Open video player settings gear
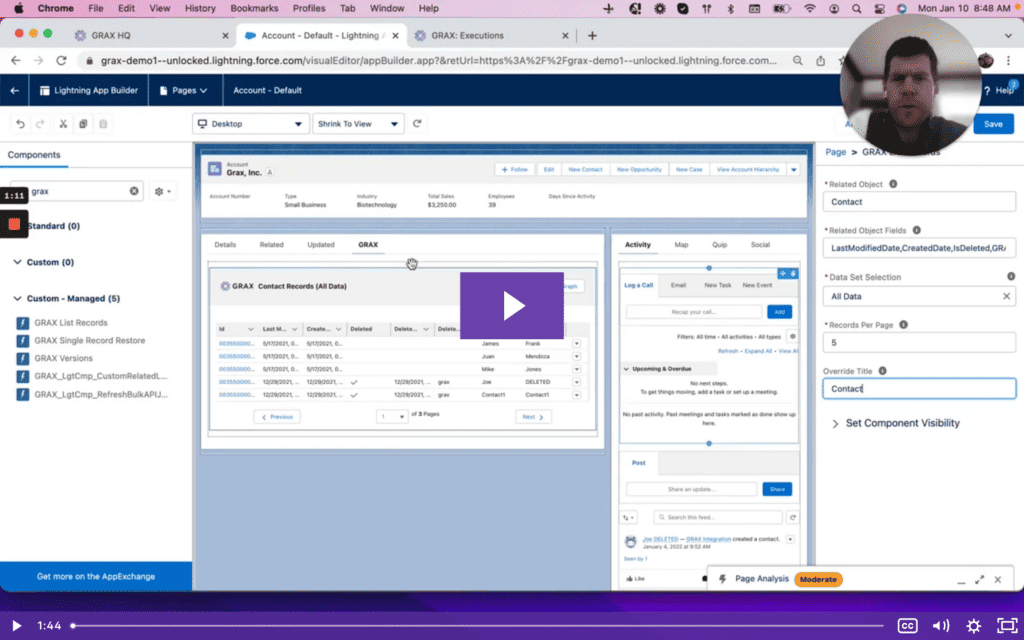Viewport: 1024px width, 640px height. pyautogui.click(x=973, y=625)
